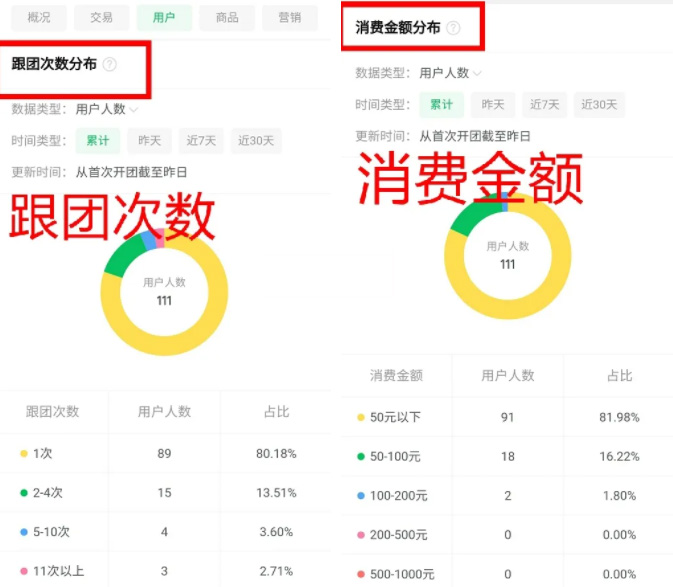Image resolution: width=673 pixels, height=587 pixels.
Task: Open the 营销 tab
Action: [x=290, y=18]
